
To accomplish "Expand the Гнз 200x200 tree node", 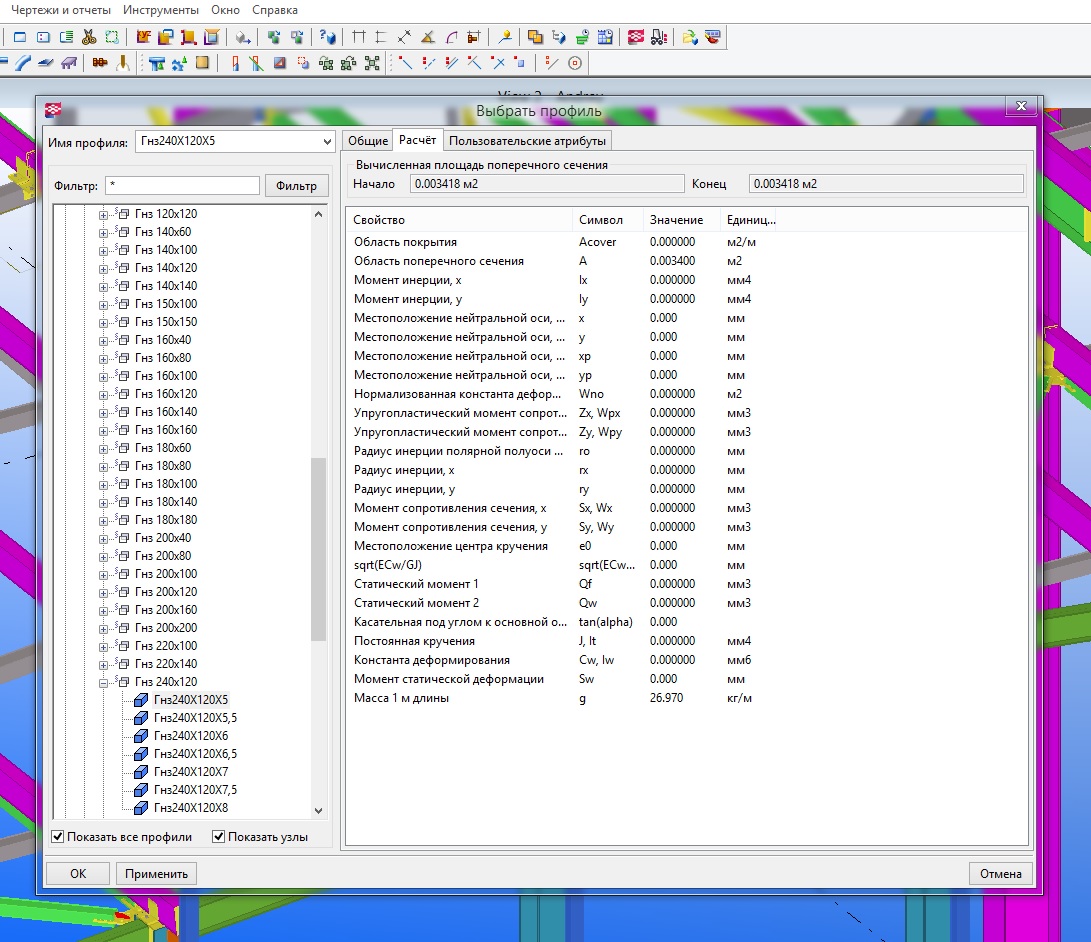I will coord(103,628).
